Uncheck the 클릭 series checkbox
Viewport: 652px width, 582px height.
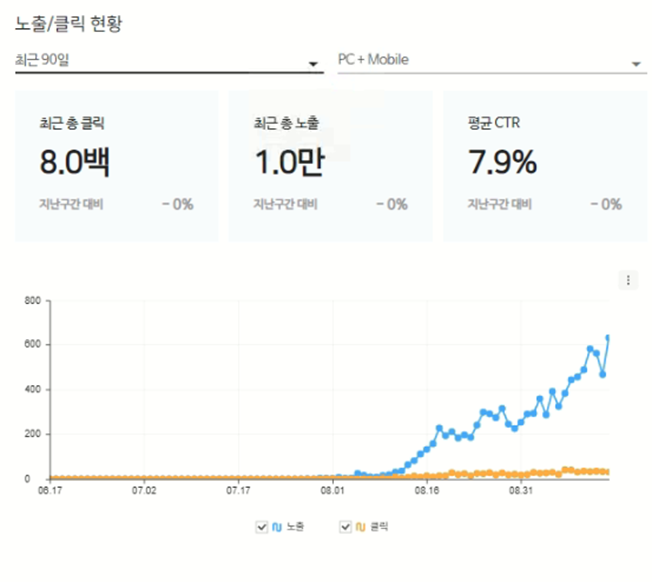346,525
